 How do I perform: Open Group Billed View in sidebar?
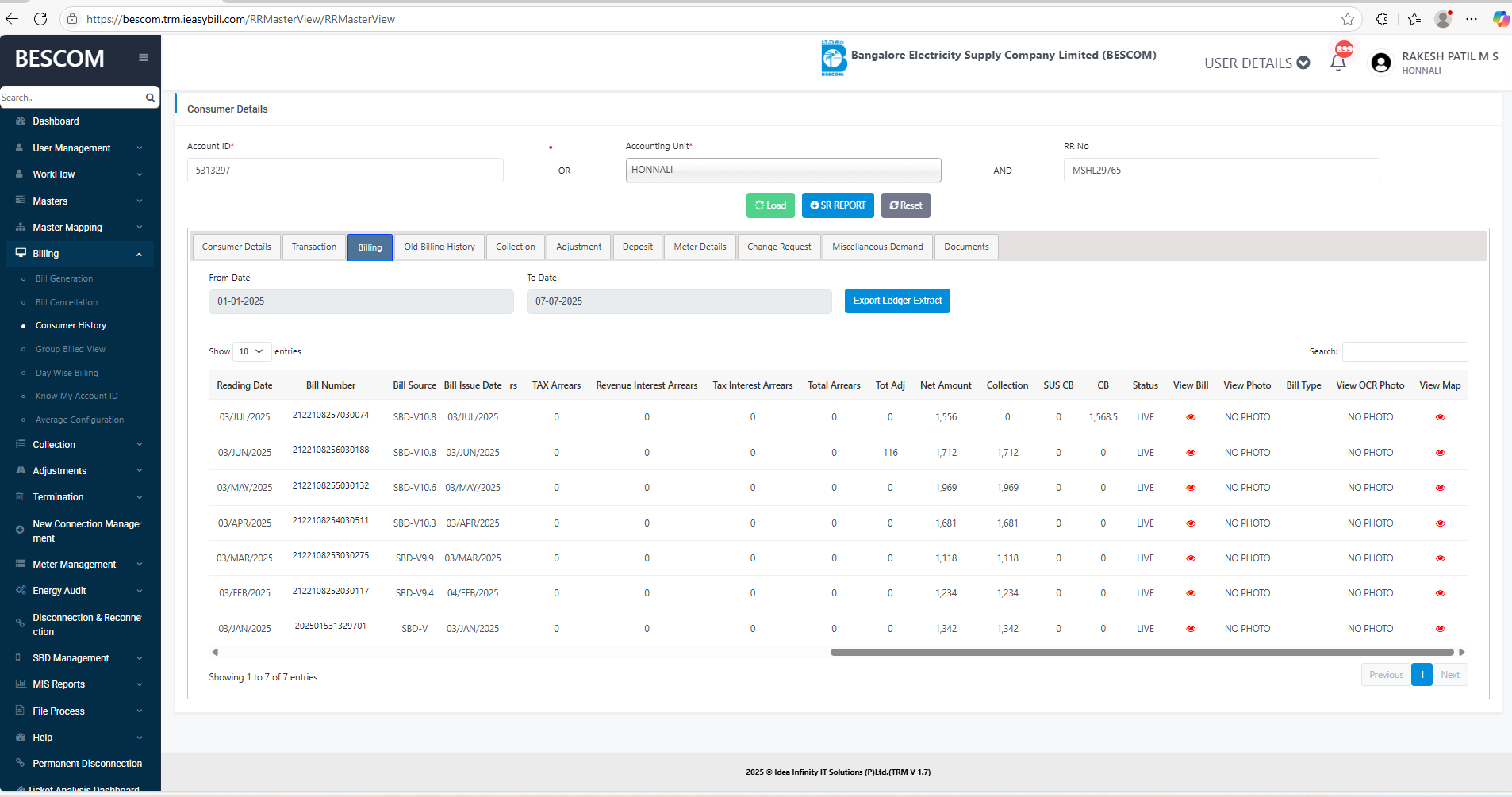pyautogui.click(x=71, y=349)
